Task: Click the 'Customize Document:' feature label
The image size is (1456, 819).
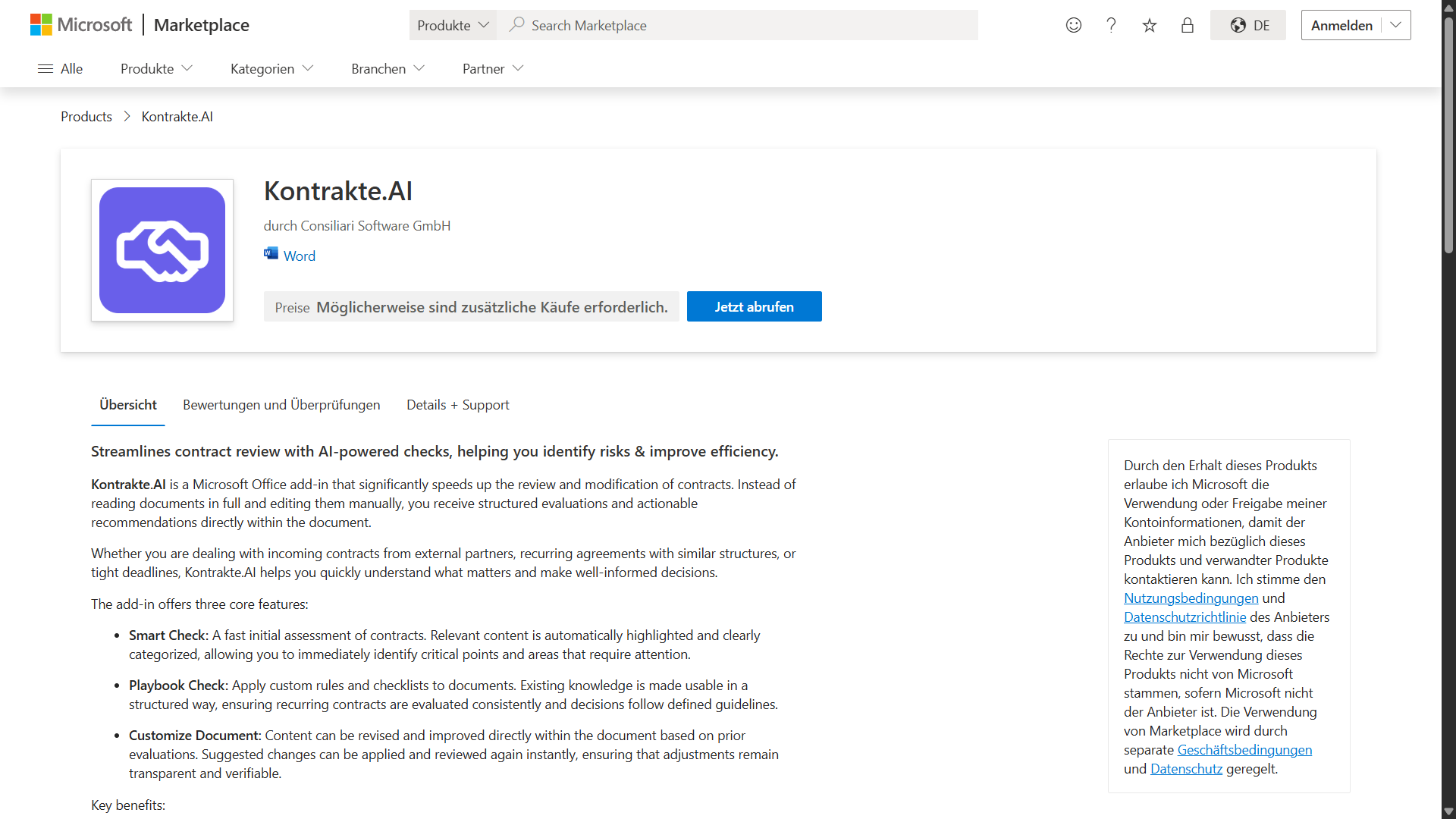Action: pyautogui.click(x=195, y=735)
